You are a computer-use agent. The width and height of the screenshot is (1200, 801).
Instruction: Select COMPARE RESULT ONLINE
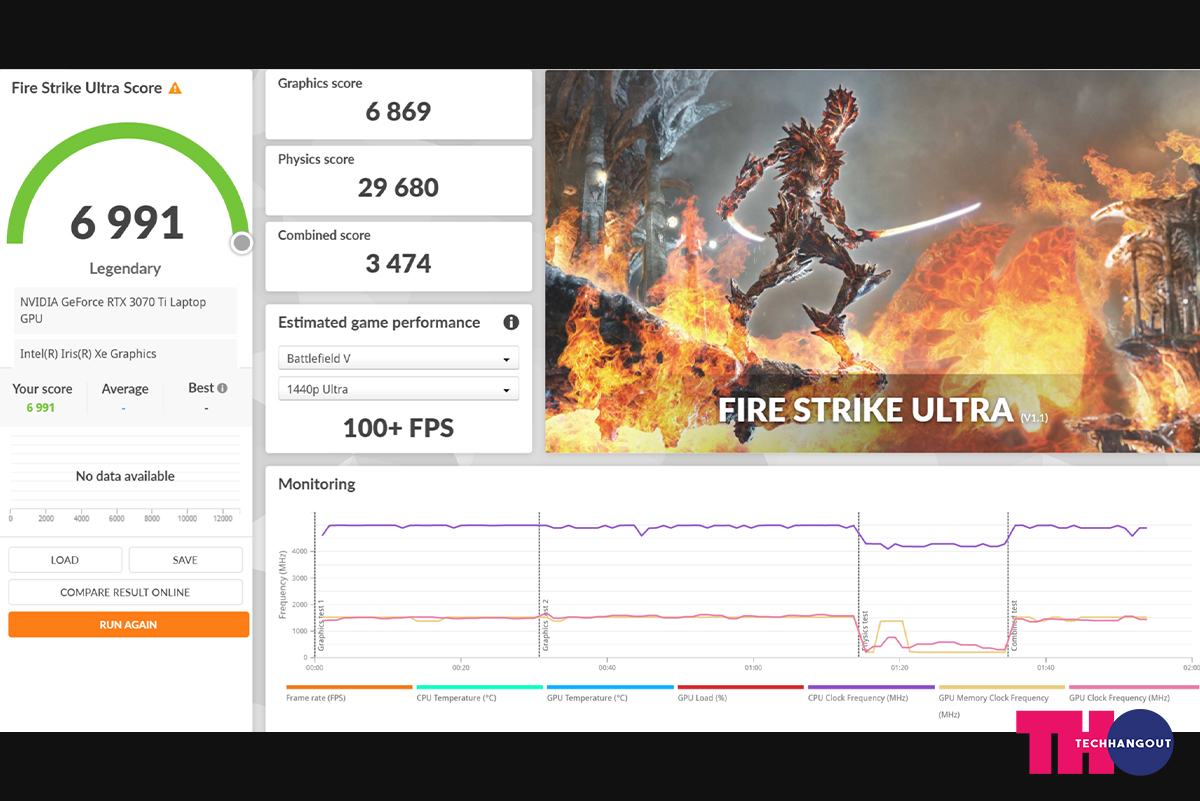coord(125,592)
